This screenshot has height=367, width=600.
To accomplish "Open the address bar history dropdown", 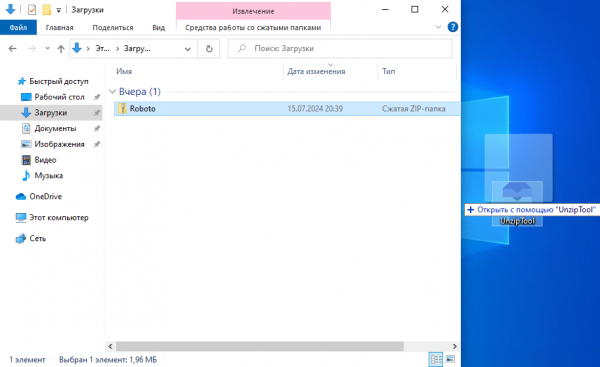I will [188, 49].
